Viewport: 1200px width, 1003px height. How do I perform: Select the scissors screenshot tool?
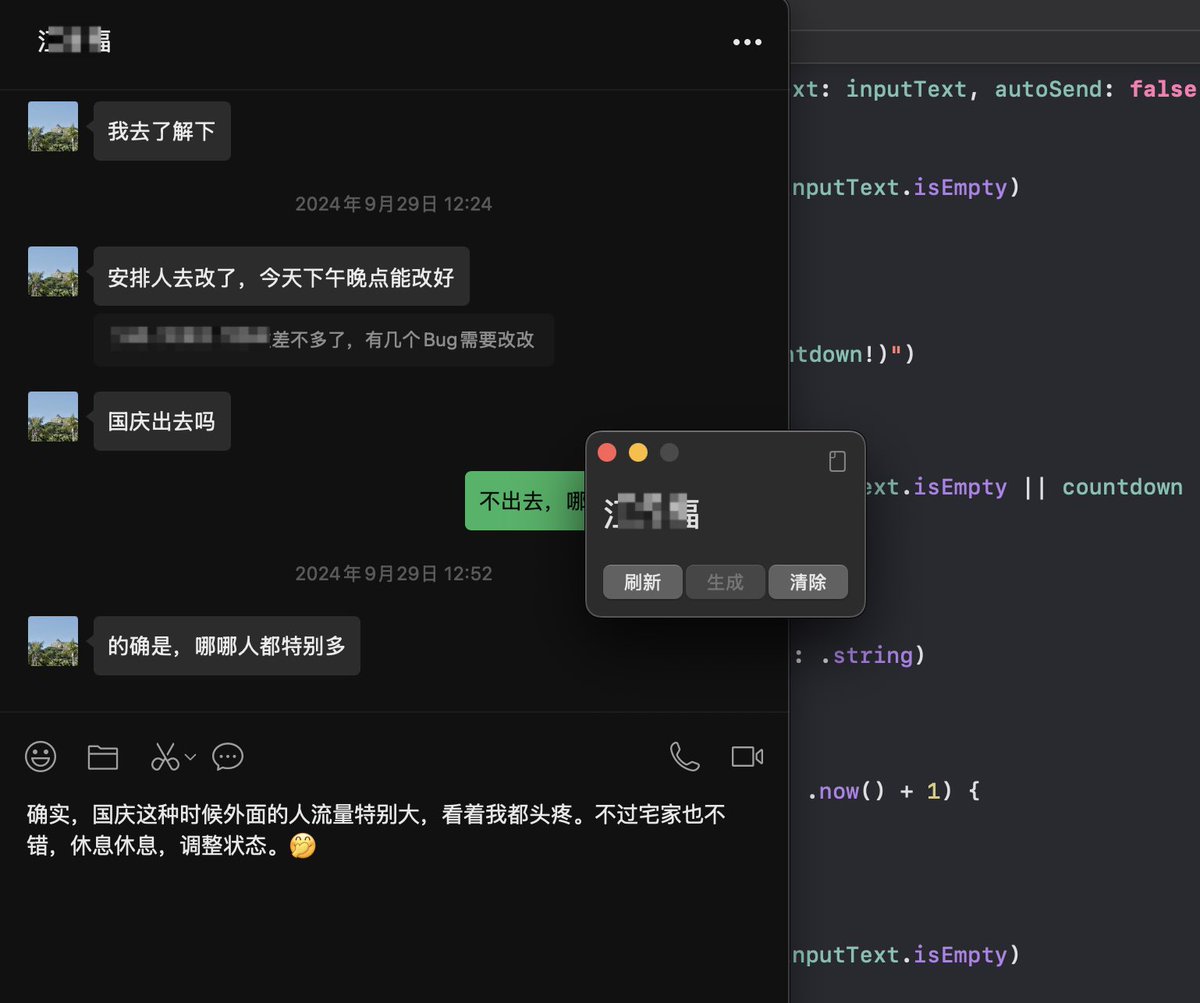coord(165,757)
